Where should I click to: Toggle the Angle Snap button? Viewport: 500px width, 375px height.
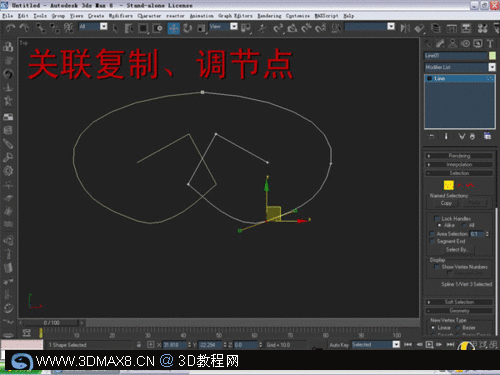292,28
